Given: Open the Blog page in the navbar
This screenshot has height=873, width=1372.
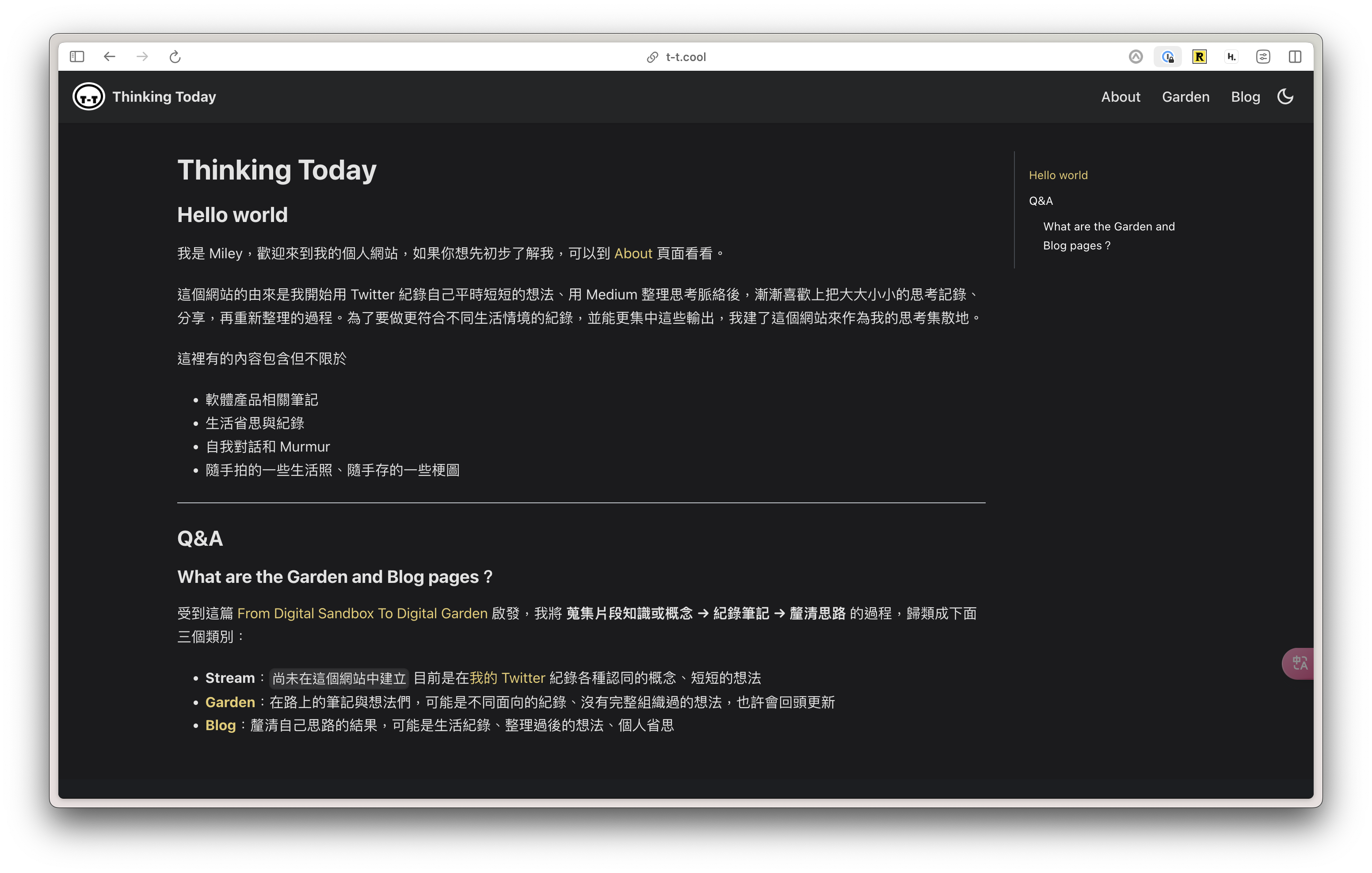Looking at the screenshot, I should point(1245,97).
